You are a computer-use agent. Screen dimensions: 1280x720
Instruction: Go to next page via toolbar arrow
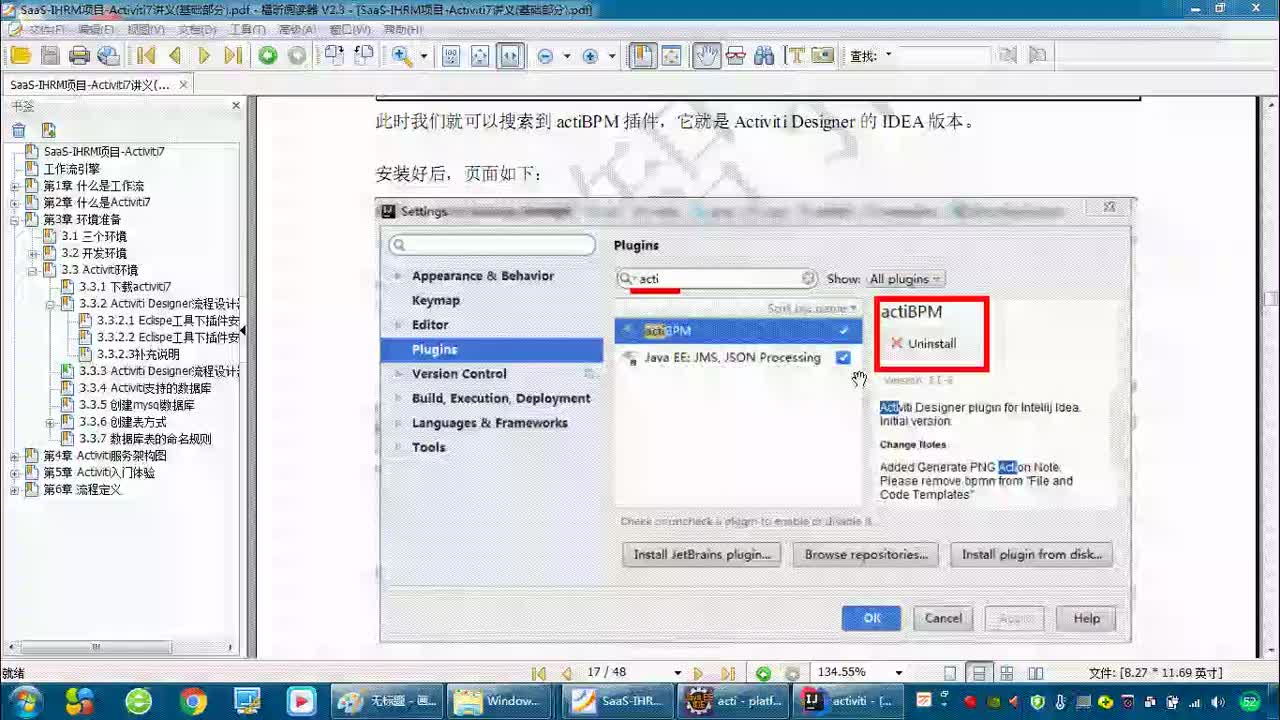204,56
